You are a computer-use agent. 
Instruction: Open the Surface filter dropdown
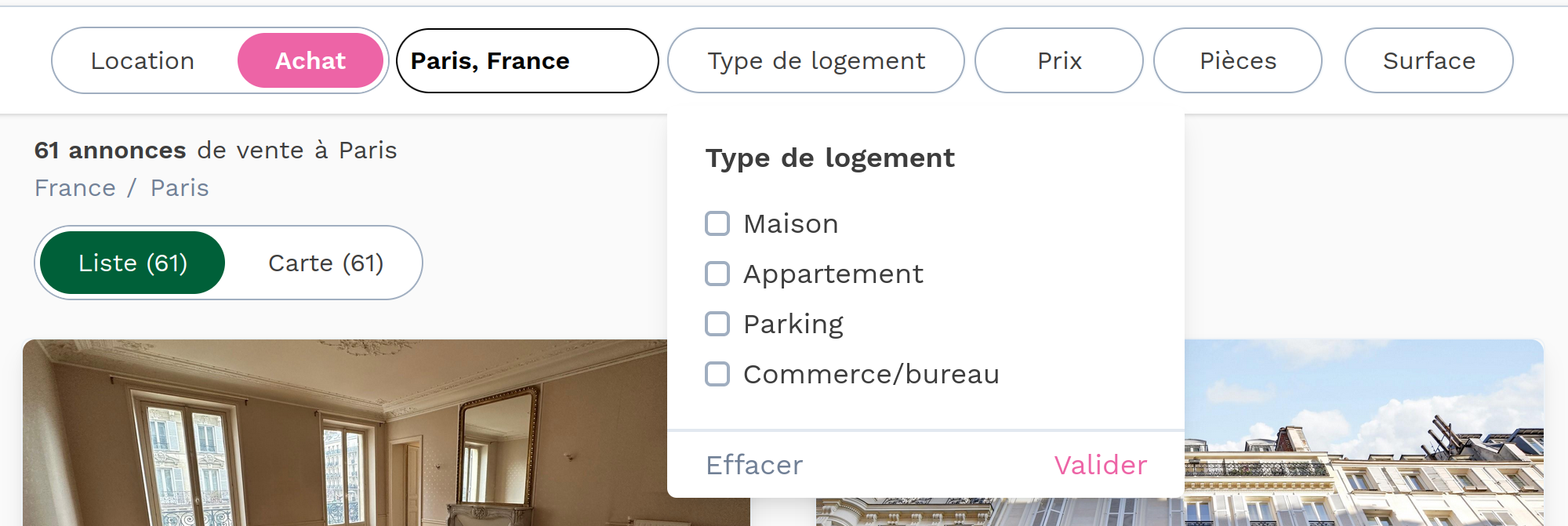coord(1428,60)
